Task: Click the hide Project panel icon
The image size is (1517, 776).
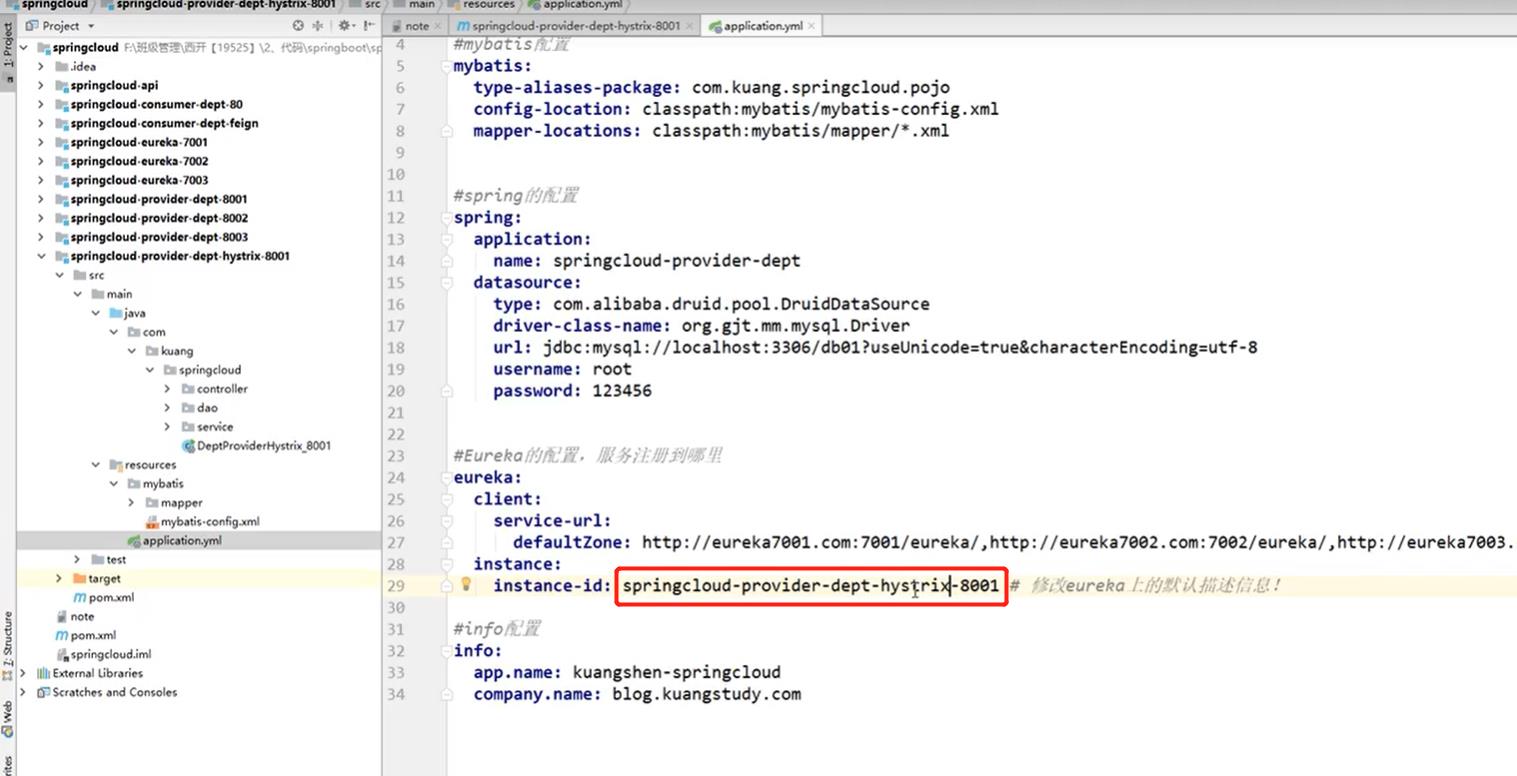Action: tap(369, 26)
